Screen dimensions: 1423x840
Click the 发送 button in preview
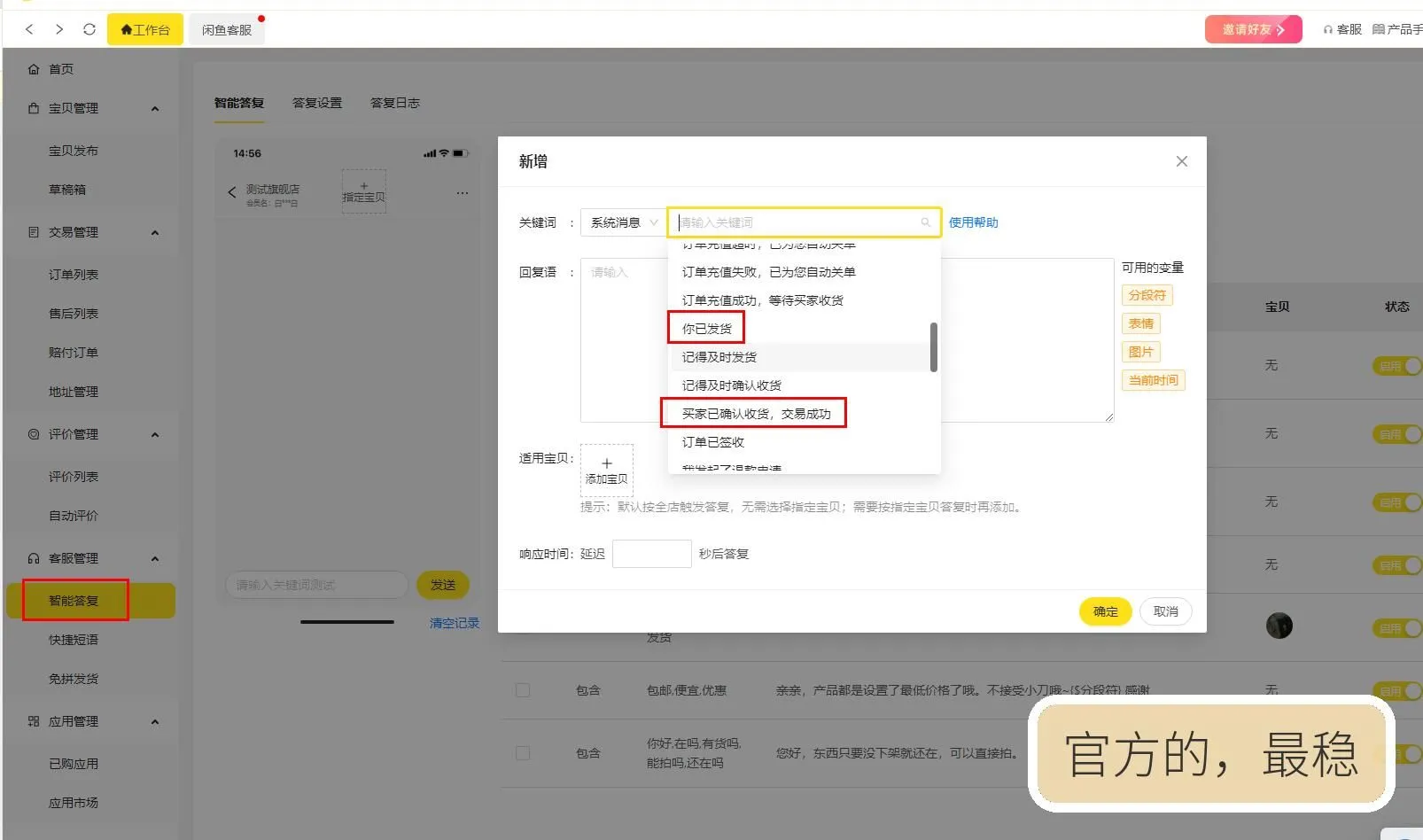tap(443, 585)
